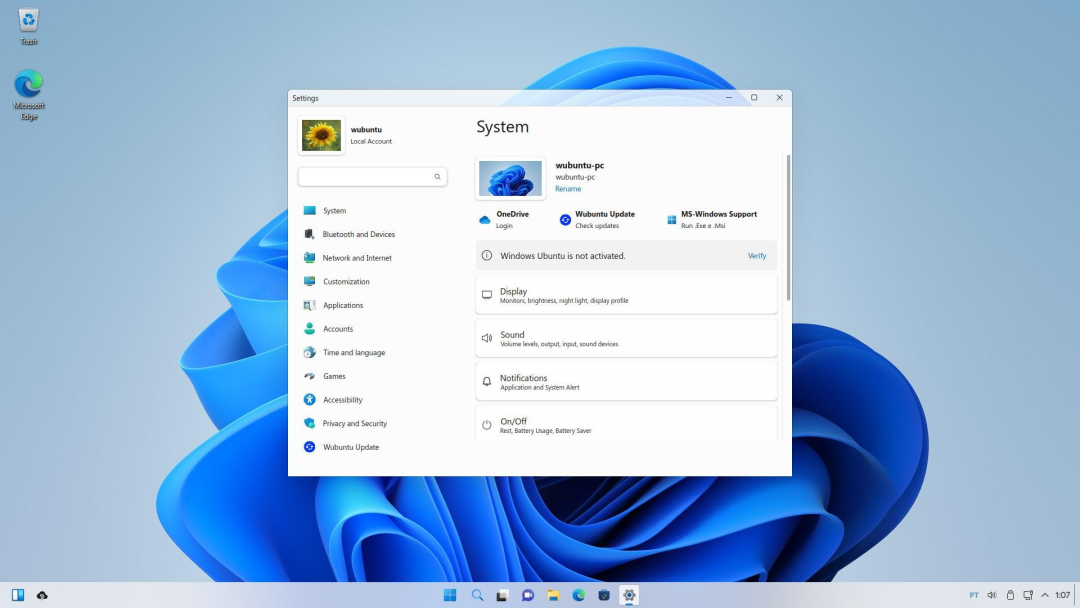
Task: Rename the wubuntu-pc computer
Action: (568, 188)
